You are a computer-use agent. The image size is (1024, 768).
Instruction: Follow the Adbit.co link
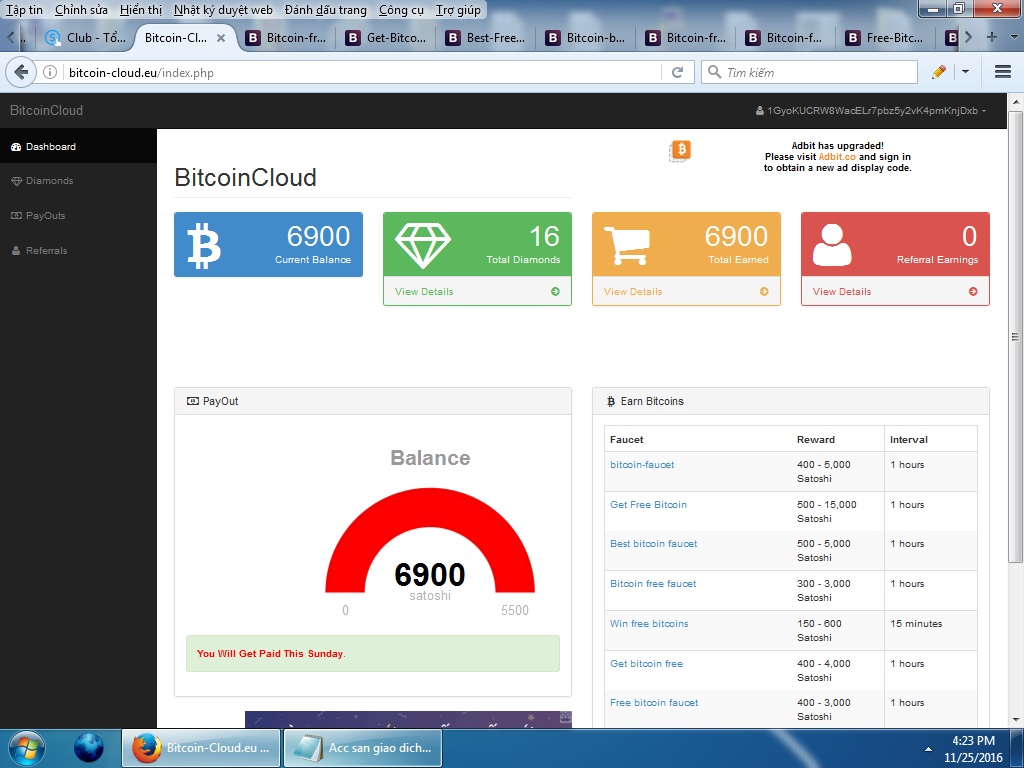coord(837,157)
